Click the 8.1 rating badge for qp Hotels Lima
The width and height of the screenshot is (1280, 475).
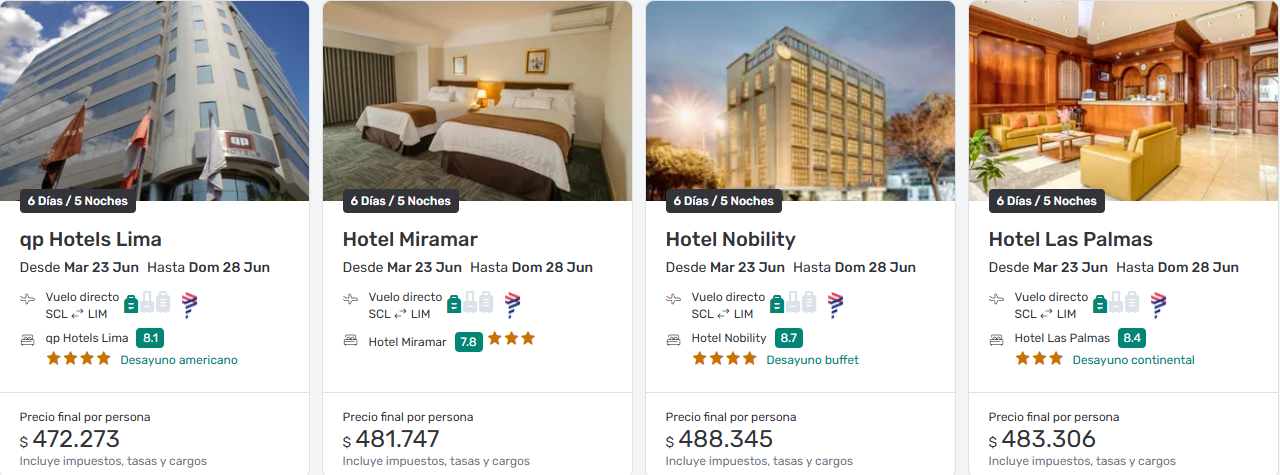tap(150, 338)
